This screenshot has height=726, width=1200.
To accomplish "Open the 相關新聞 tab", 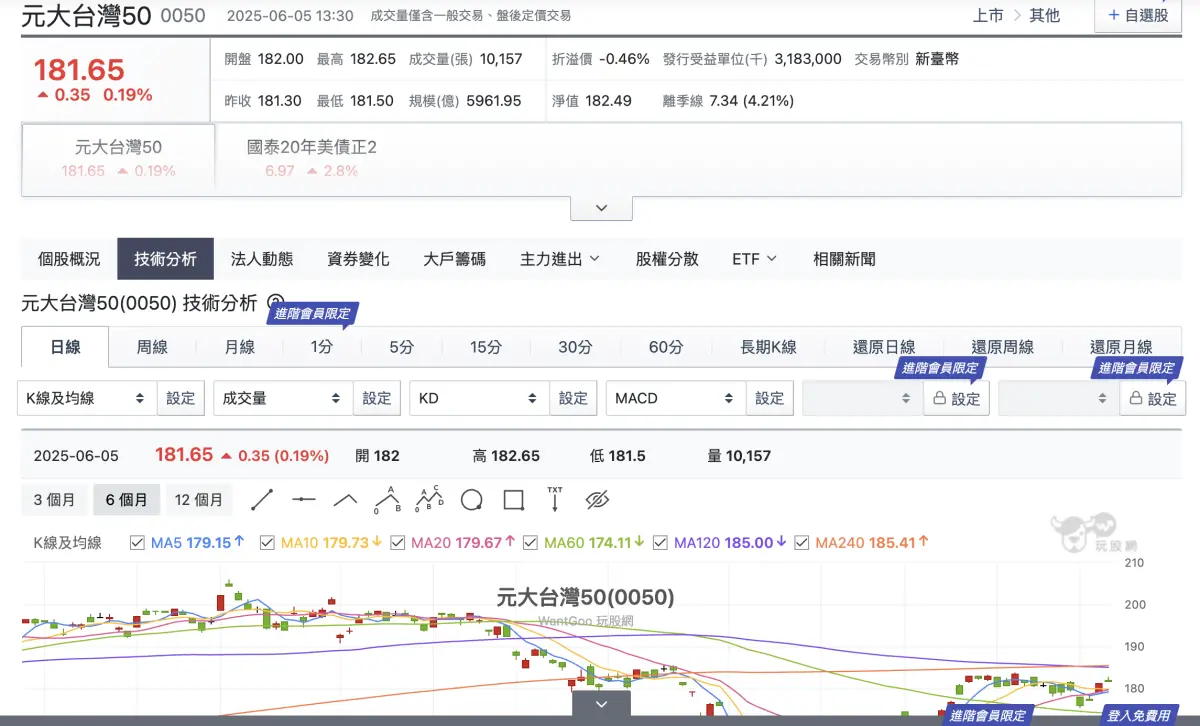I will coord(844,259).
